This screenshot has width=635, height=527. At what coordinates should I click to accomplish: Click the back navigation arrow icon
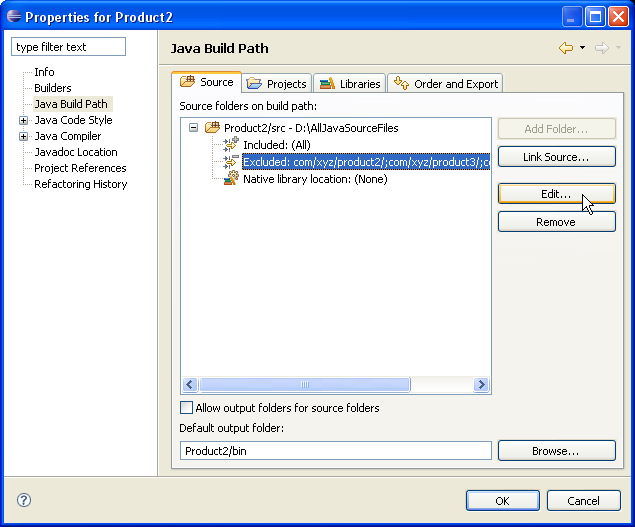pyautogui.click(x=566, y=48)
